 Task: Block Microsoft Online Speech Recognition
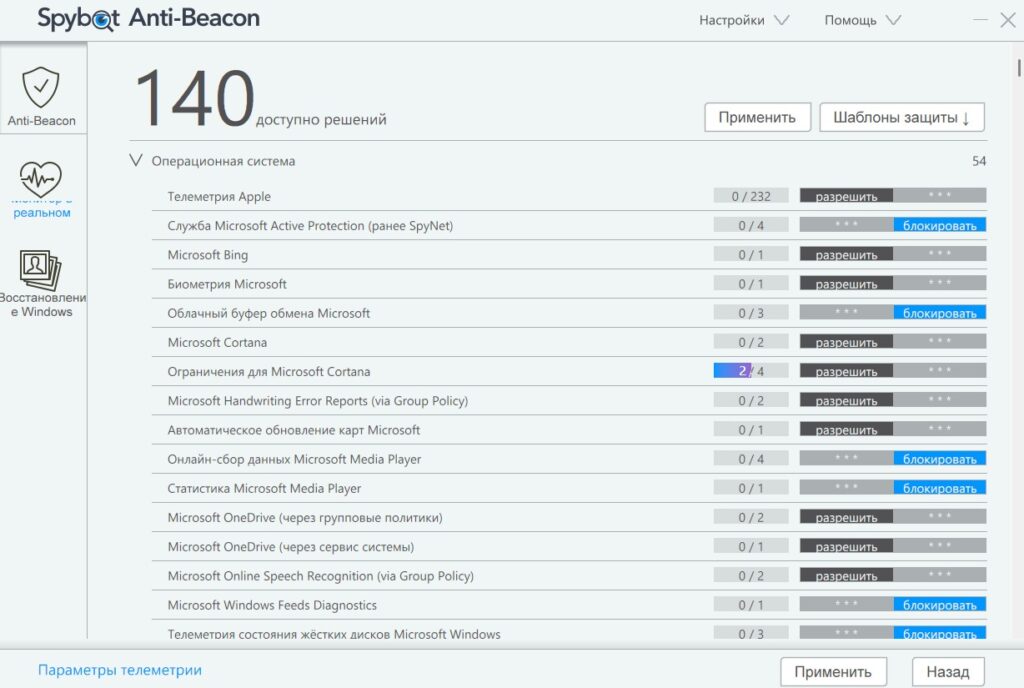pos(940,575)
